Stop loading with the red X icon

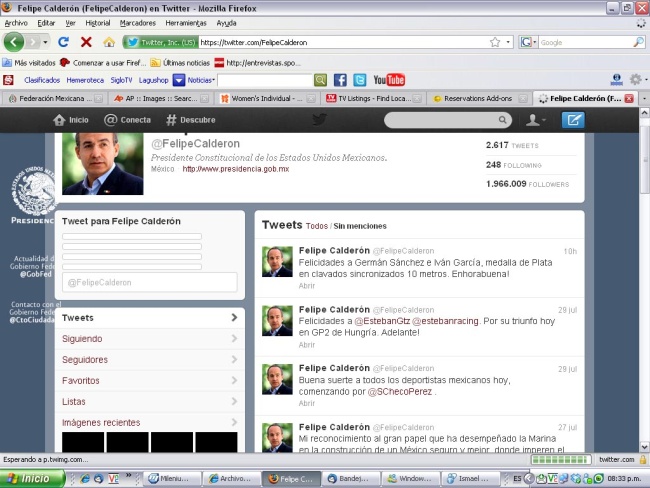tap(86, 42)
